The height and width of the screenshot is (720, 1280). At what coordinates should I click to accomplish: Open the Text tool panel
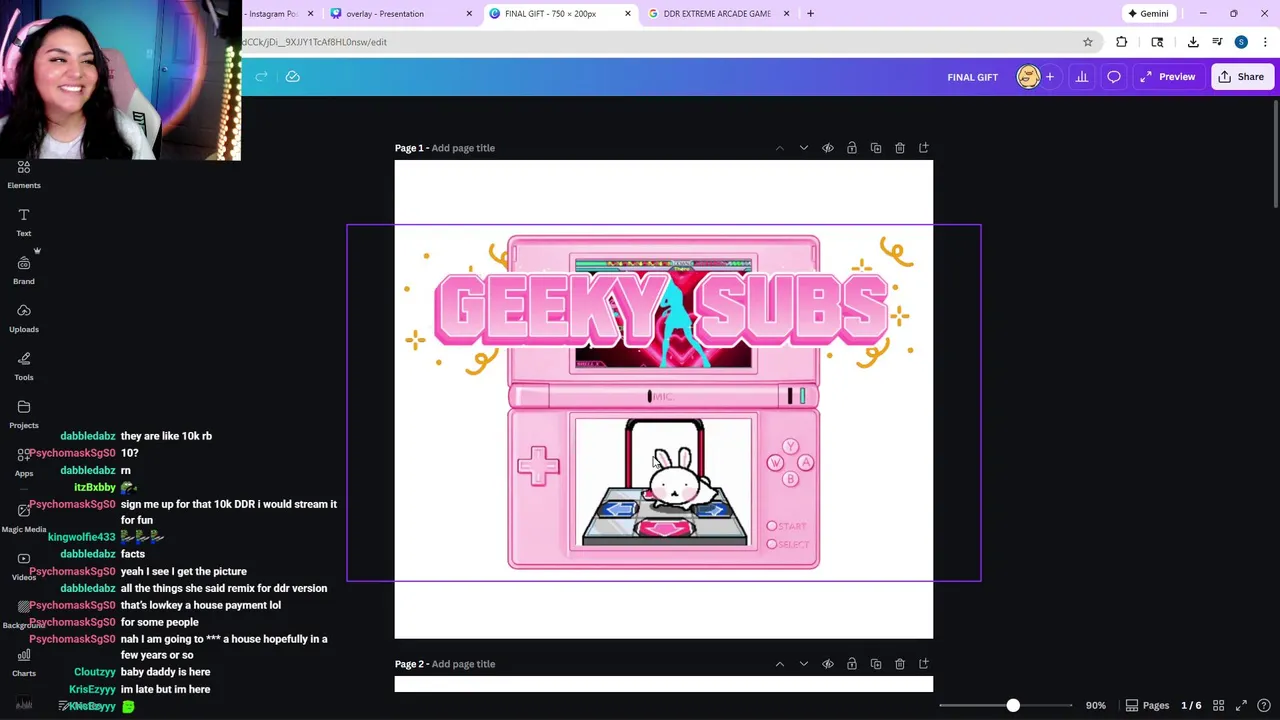pos(24,222)
